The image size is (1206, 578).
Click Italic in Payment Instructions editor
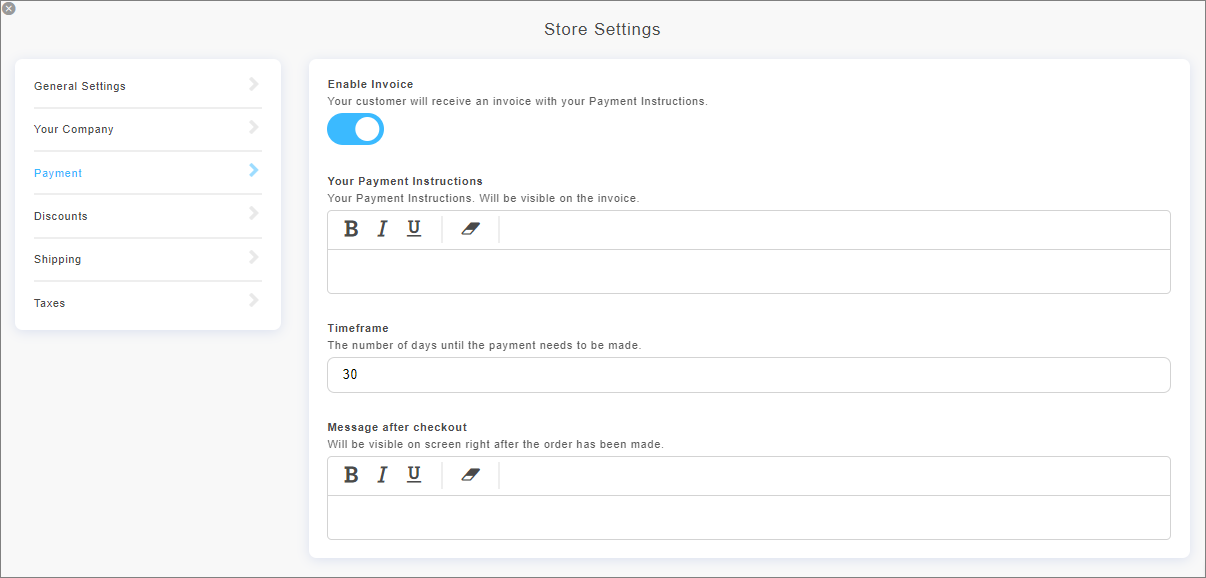[x=382, y=229]
